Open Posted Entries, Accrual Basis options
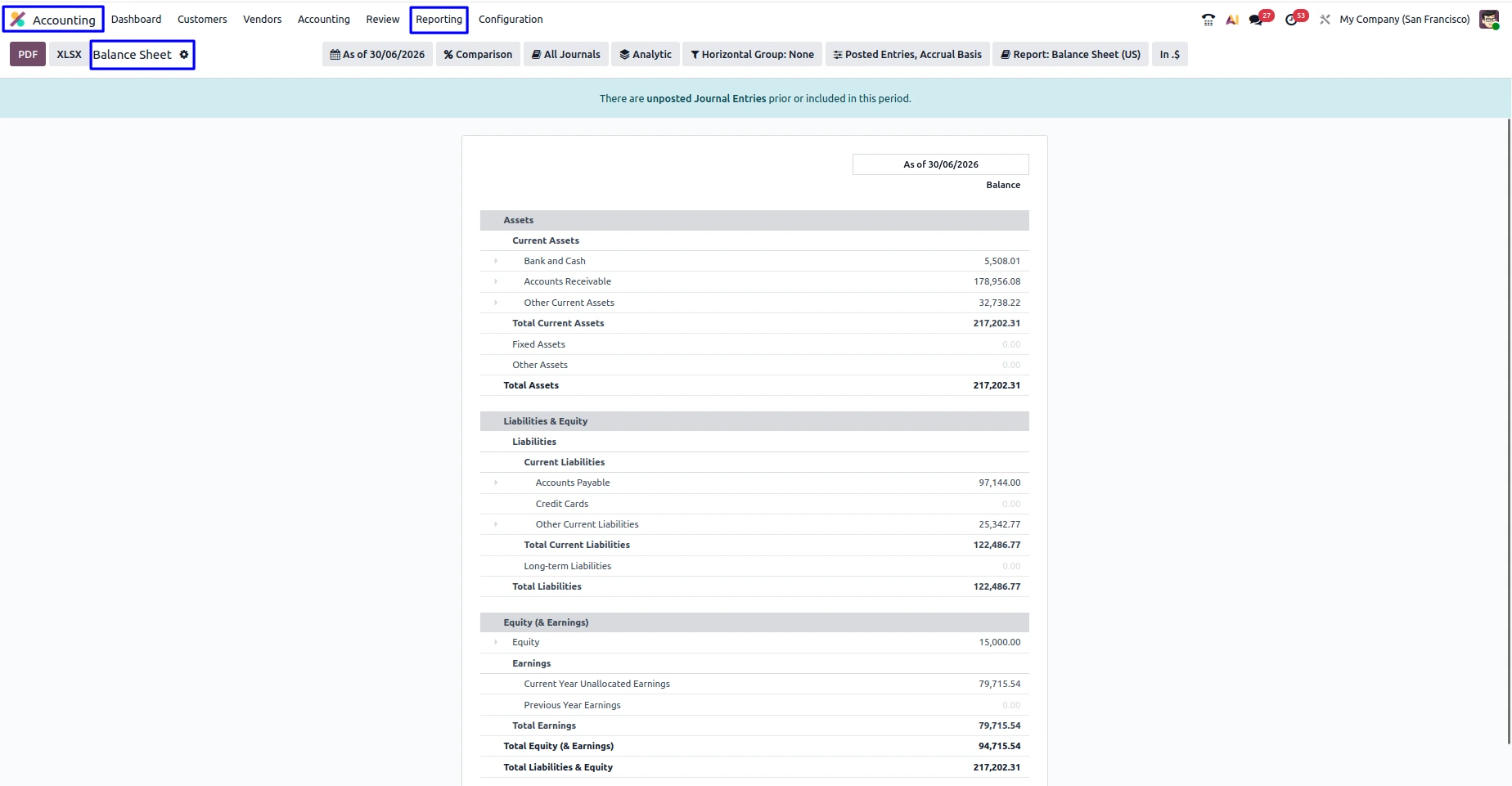Viewport: 1512px width, 786px height. (907, 55)
